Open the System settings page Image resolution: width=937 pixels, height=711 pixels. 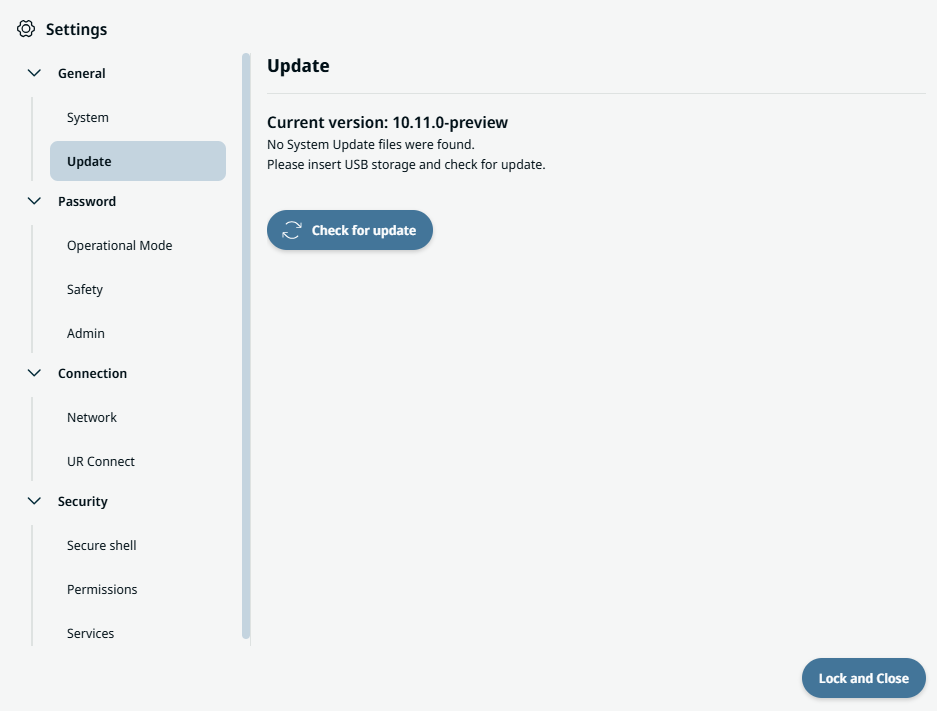(x=88, y=117)
